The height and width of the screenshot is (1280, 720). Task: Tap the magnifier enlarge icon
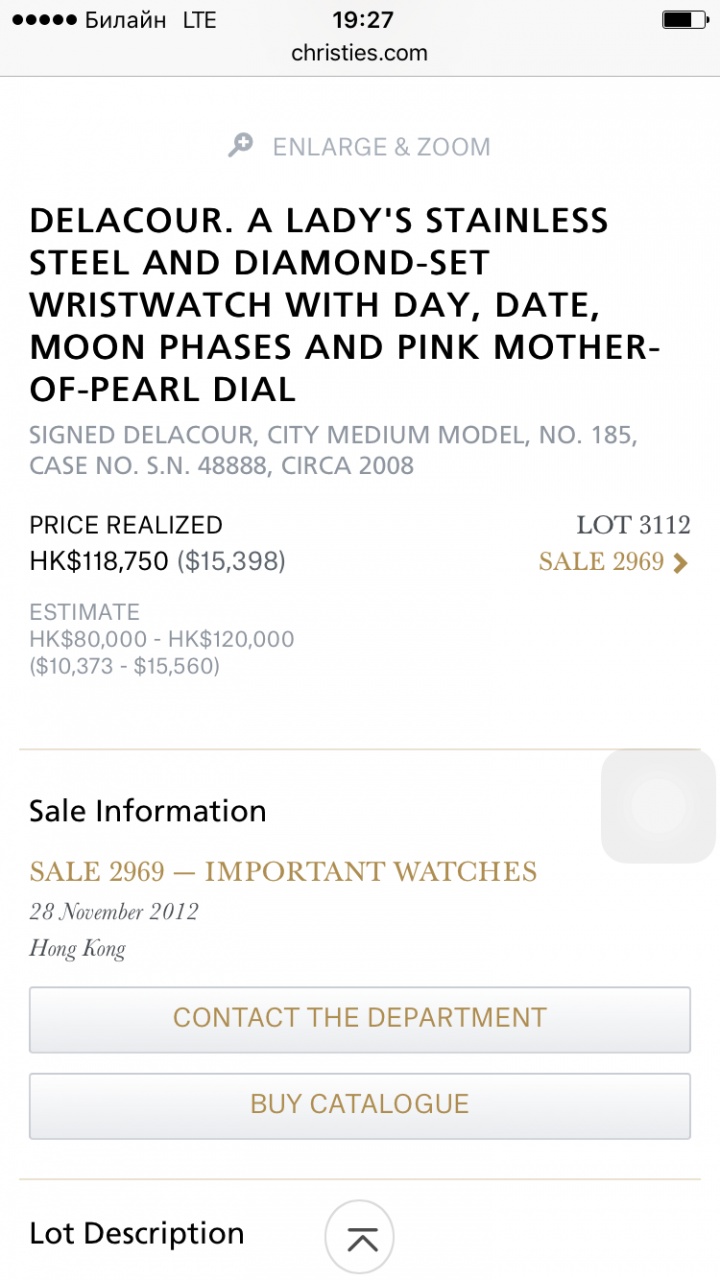(240, 146)
